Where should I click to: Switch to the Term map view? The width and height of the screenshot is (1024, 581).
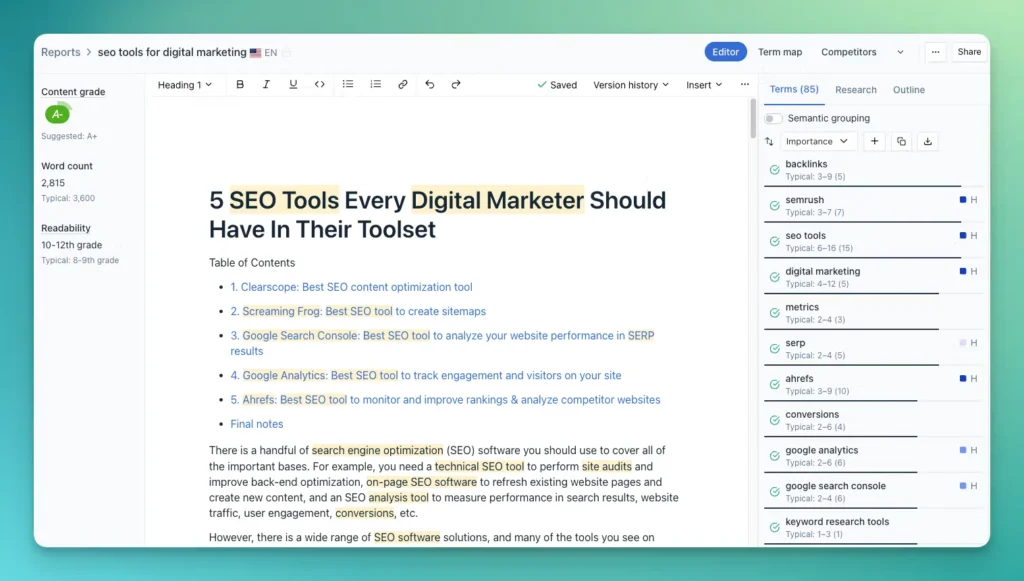(780, 52)
